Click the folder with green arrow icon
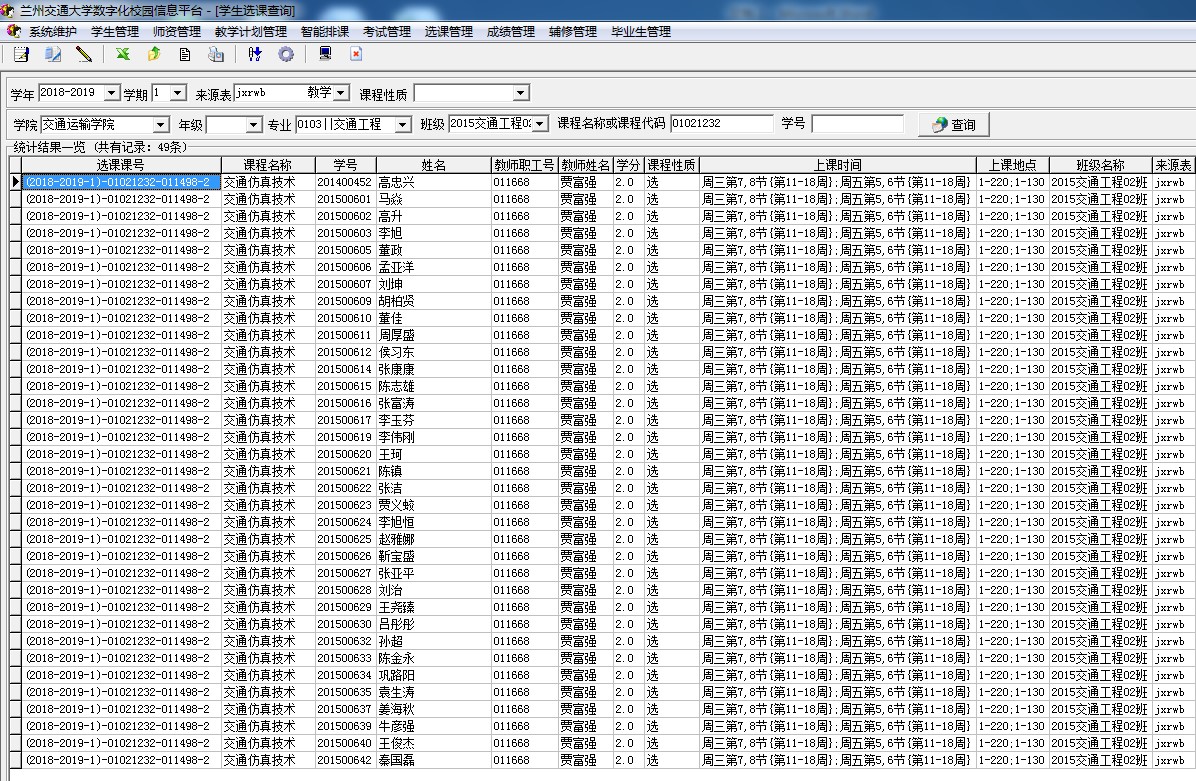Viewport: 1196px width, 781px height. point(153,55)
